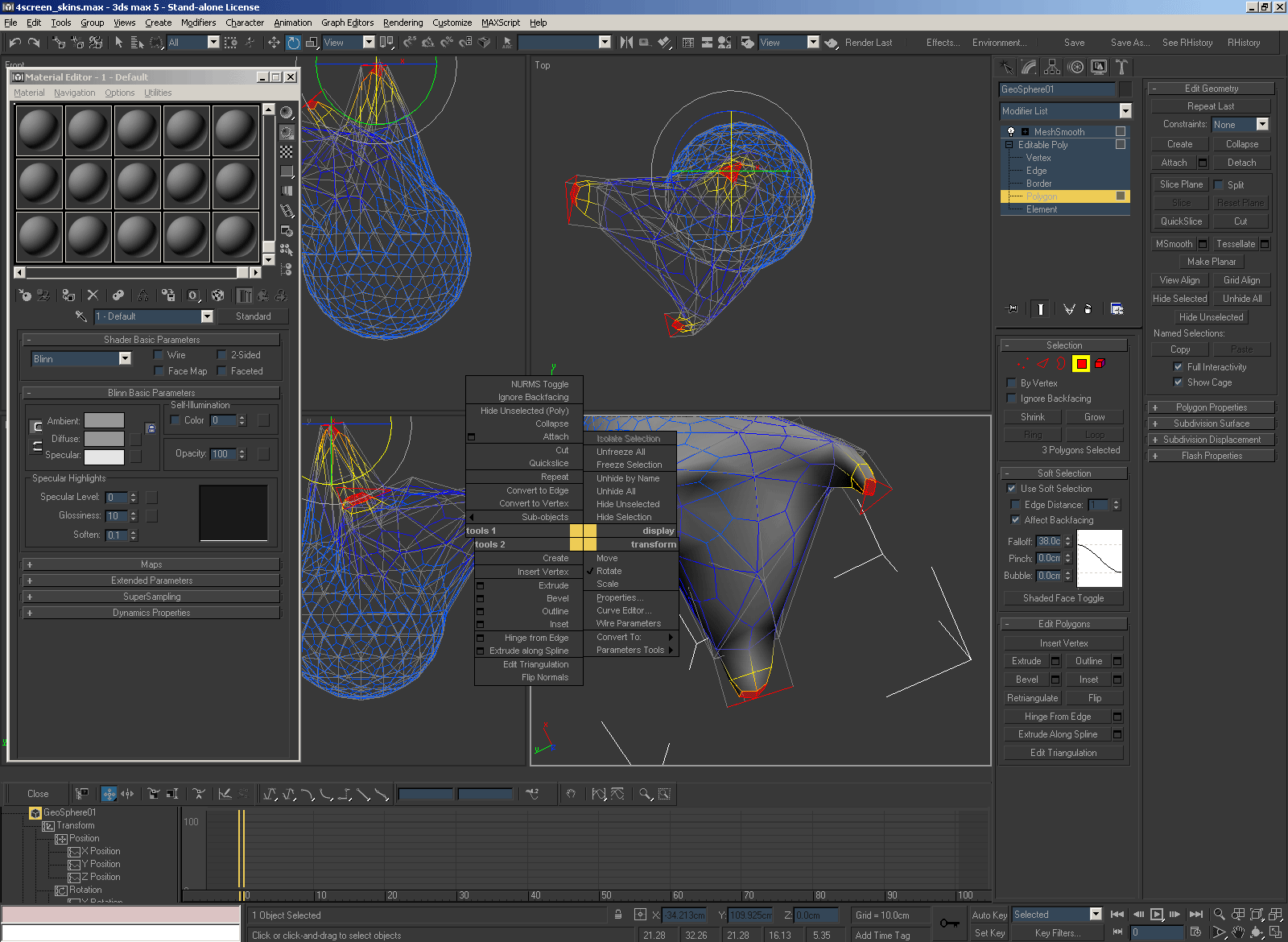Open Configure Modifier Sets icon
This screenshot has height=942, width=1288.
[1117, 308]
